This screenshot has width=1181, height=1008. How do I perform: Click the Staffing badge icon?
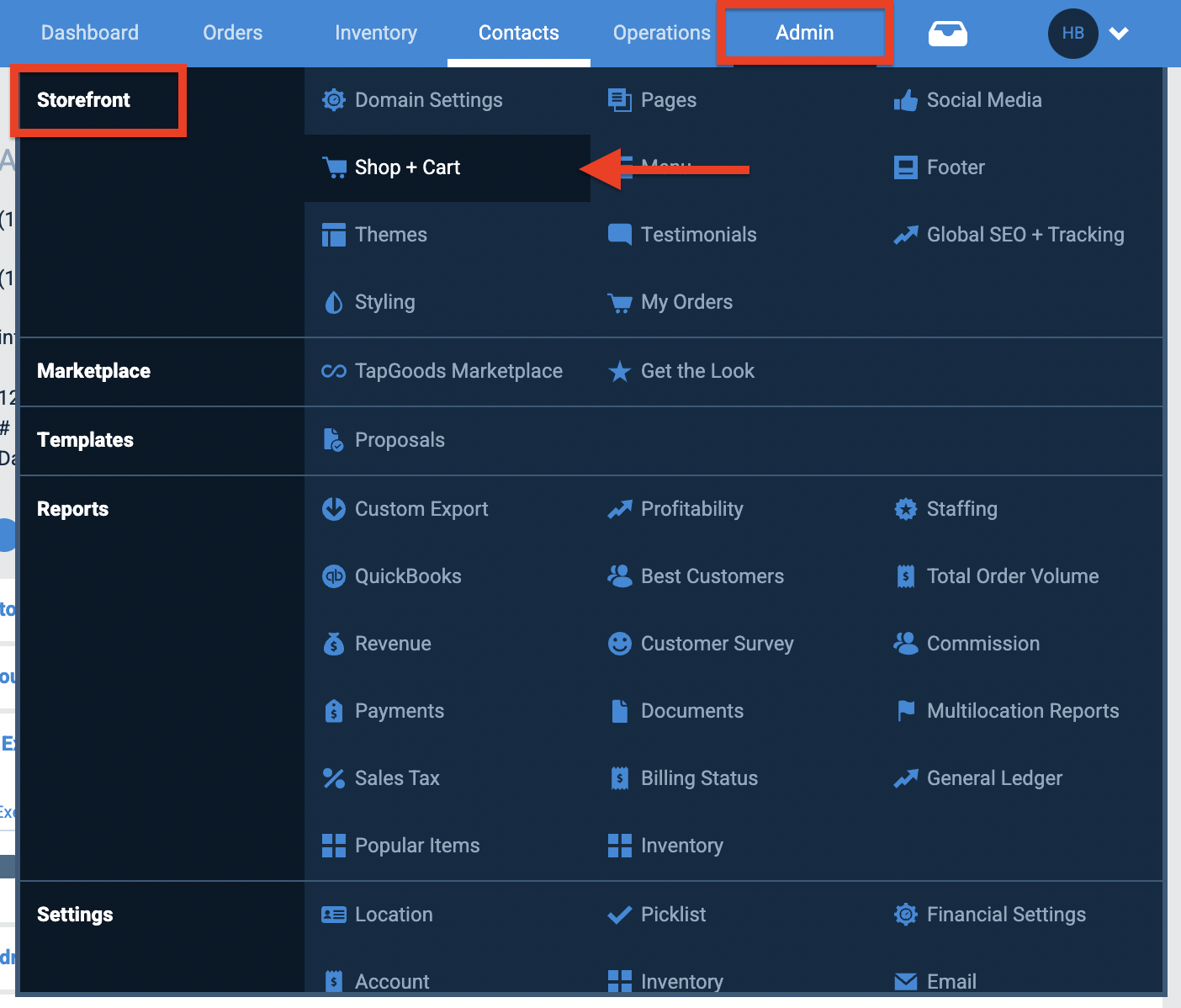[906, 509]
